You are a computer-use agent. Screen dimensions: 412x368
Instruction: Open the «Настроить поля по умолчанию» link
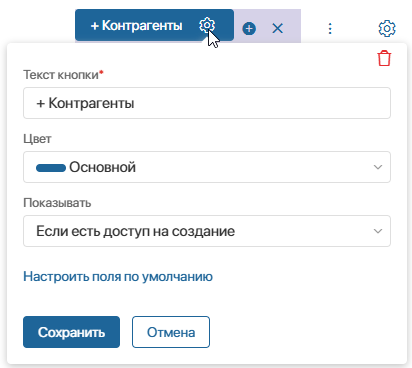click(x=118, y=277)
